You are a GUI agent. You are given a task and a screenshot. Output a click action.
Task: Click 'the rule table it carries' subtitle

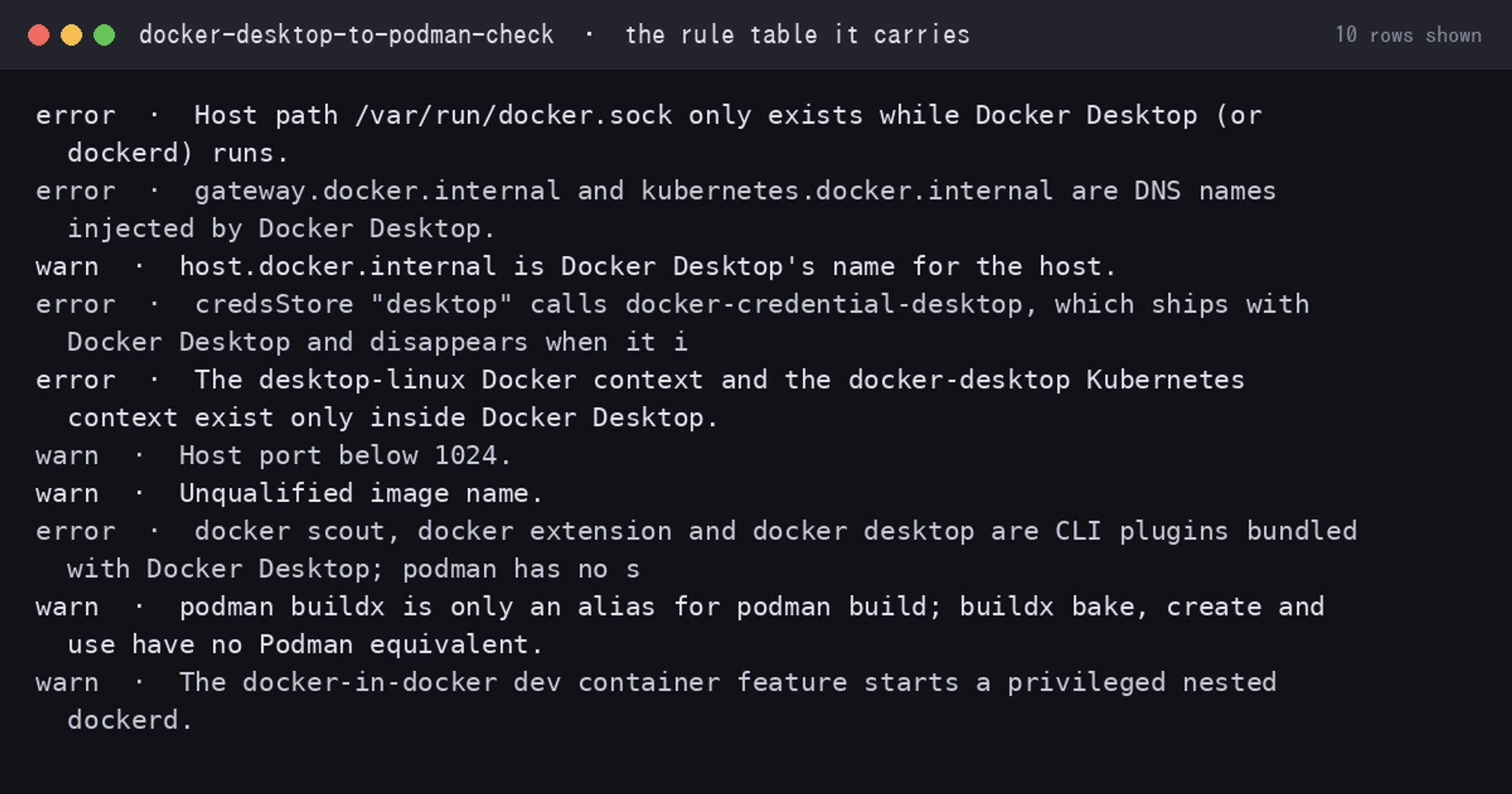pyautogui.click(x=798, y=35)
